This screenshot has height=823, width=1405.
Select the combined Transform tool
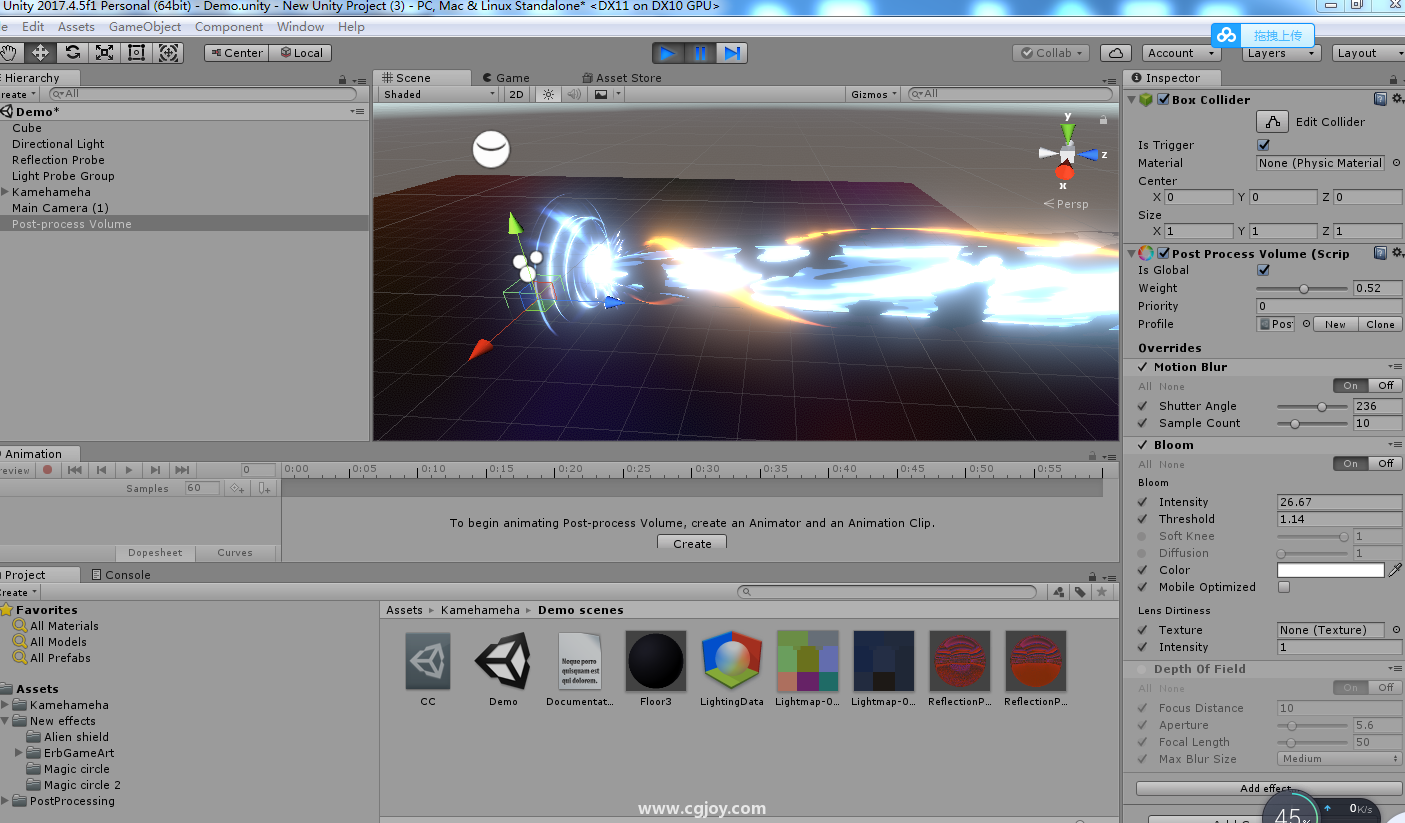[168, 53]
